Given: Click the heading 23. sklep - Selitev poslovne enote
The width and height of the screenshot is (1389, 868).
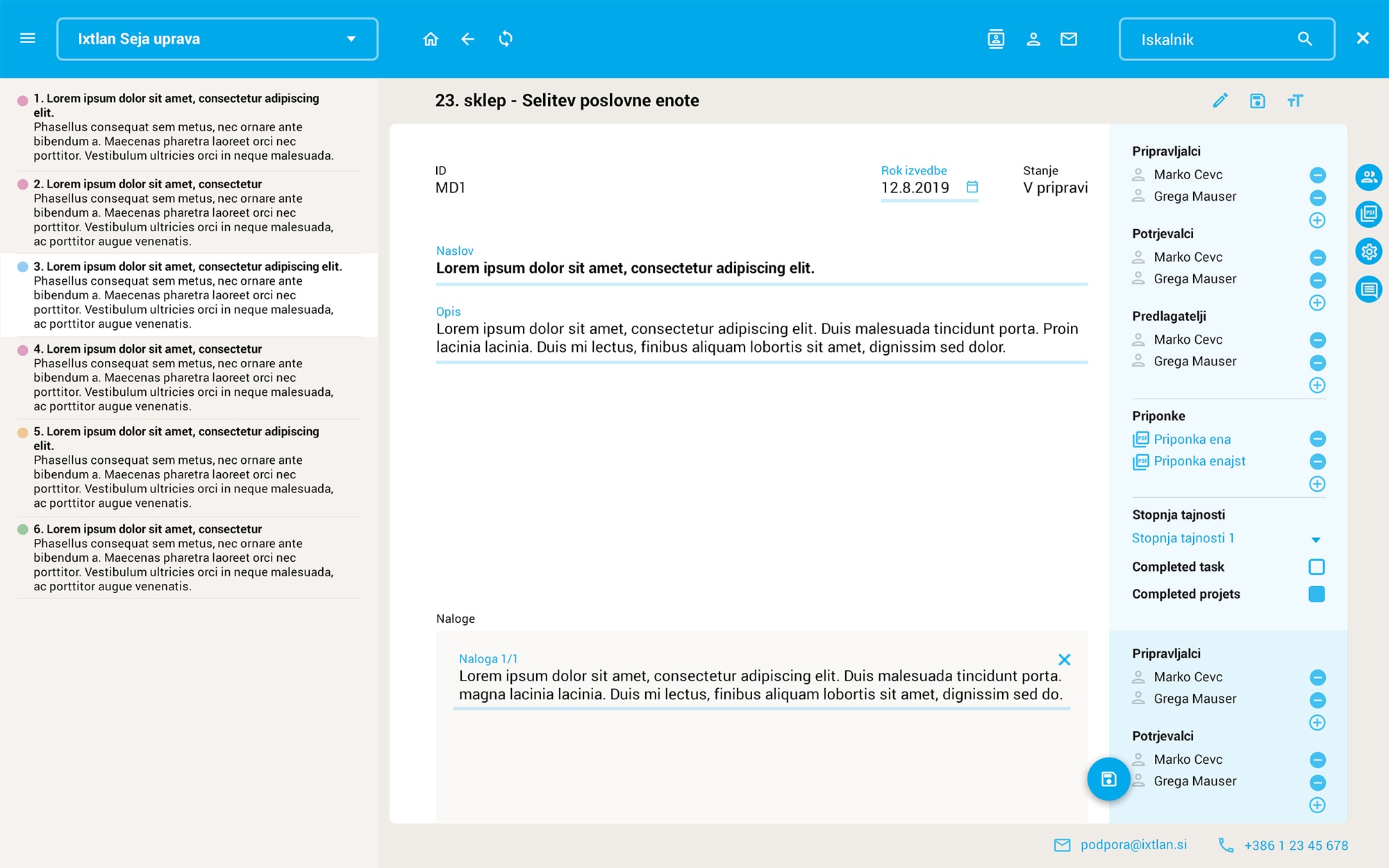Looking at the screenshot, I should click(567, 101).
